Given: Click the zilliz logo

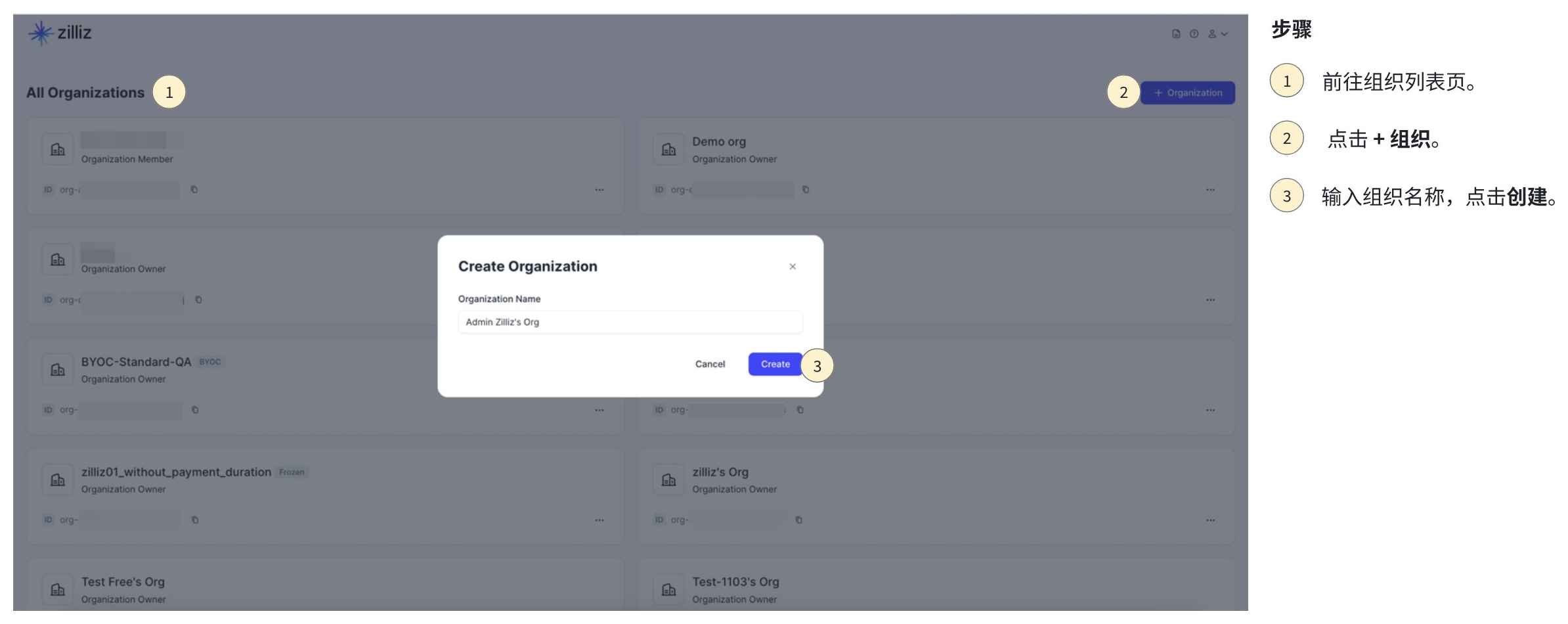Looking at the screenshot, I should [60, 32].
